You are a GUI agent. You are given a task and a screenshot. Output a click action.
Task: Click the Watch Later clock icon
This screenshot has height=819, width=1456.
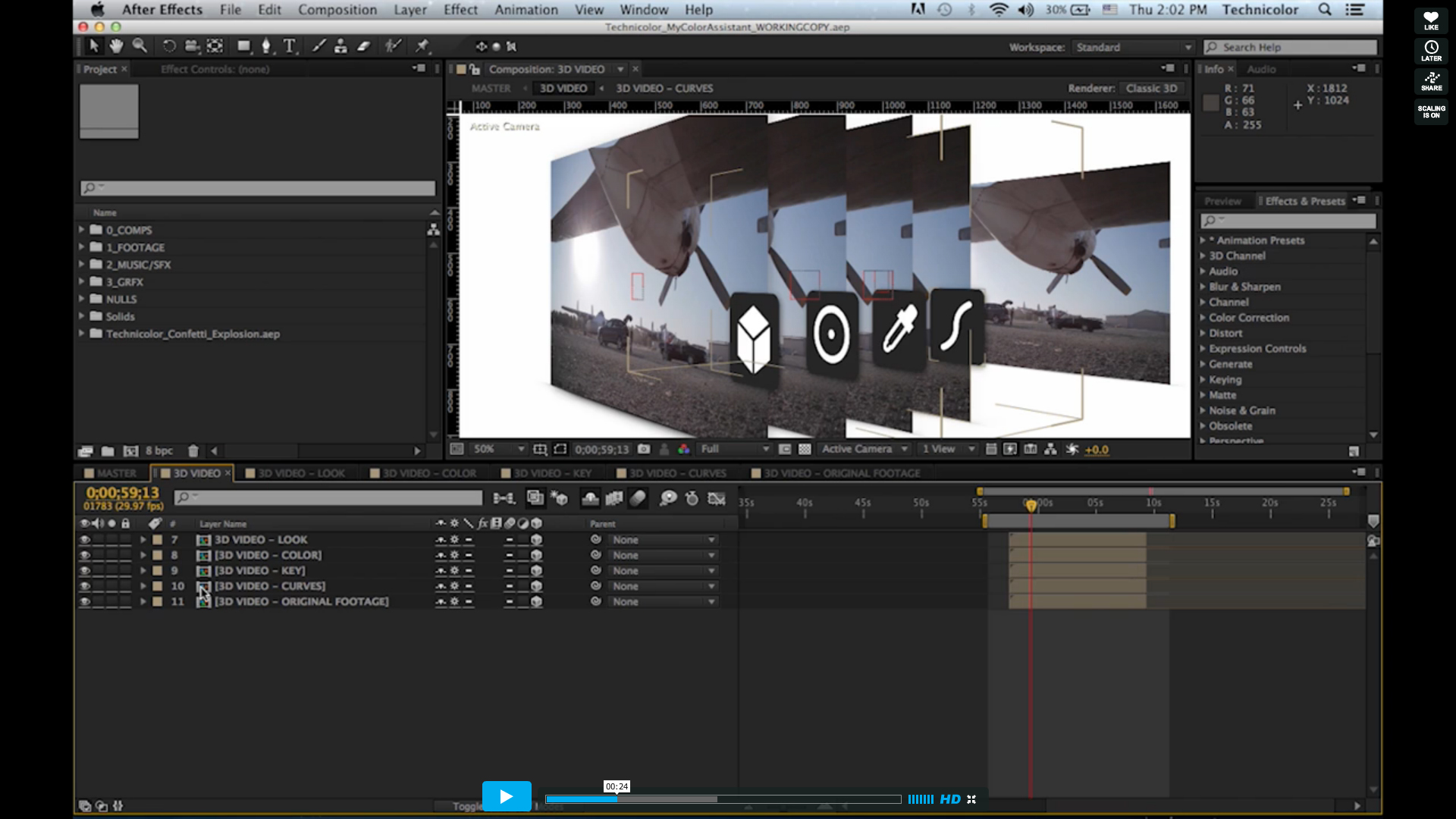tap(1431, 51)
